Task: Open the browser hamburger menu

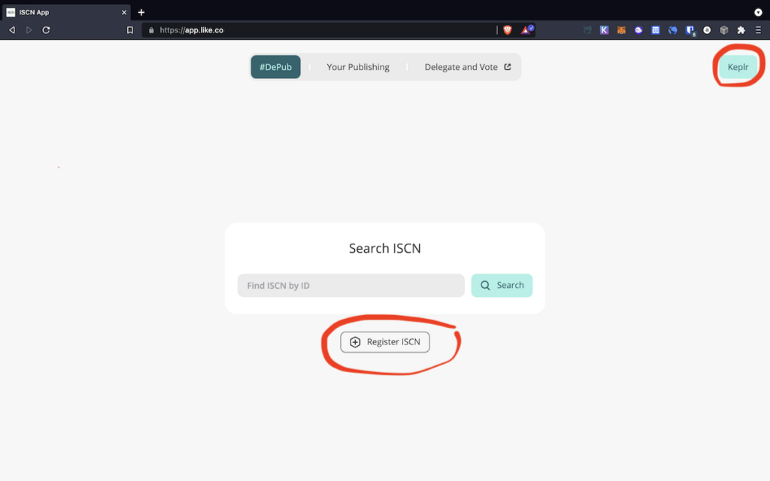Action: (758, 30)
